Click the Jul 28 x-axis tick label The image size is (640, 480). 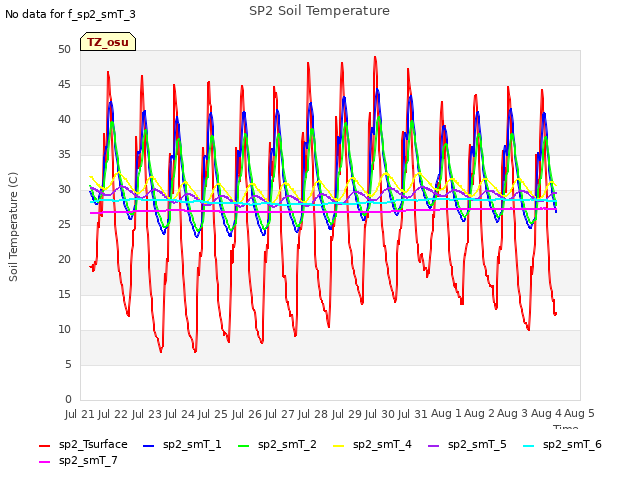314,414
